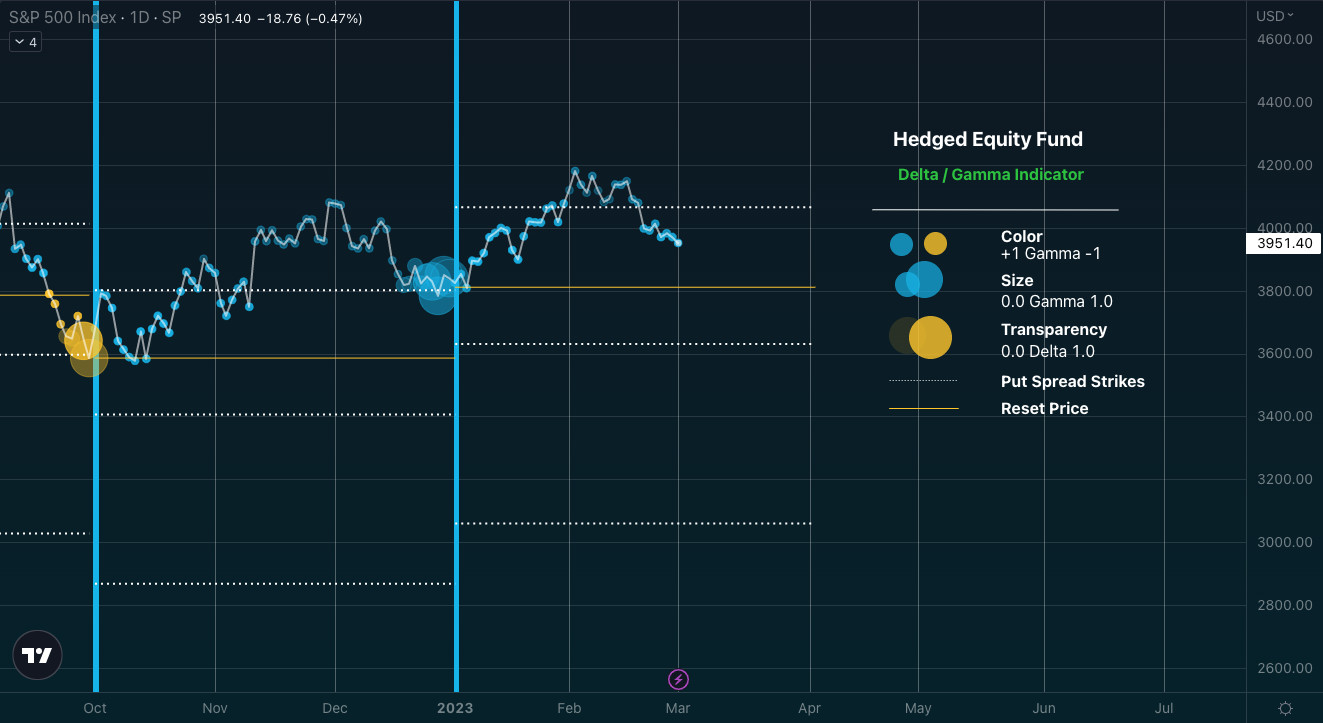This screenshot has height=723, width=1323.
Task: Select the large blue bubble cluster near 2023
Action: 438,285
